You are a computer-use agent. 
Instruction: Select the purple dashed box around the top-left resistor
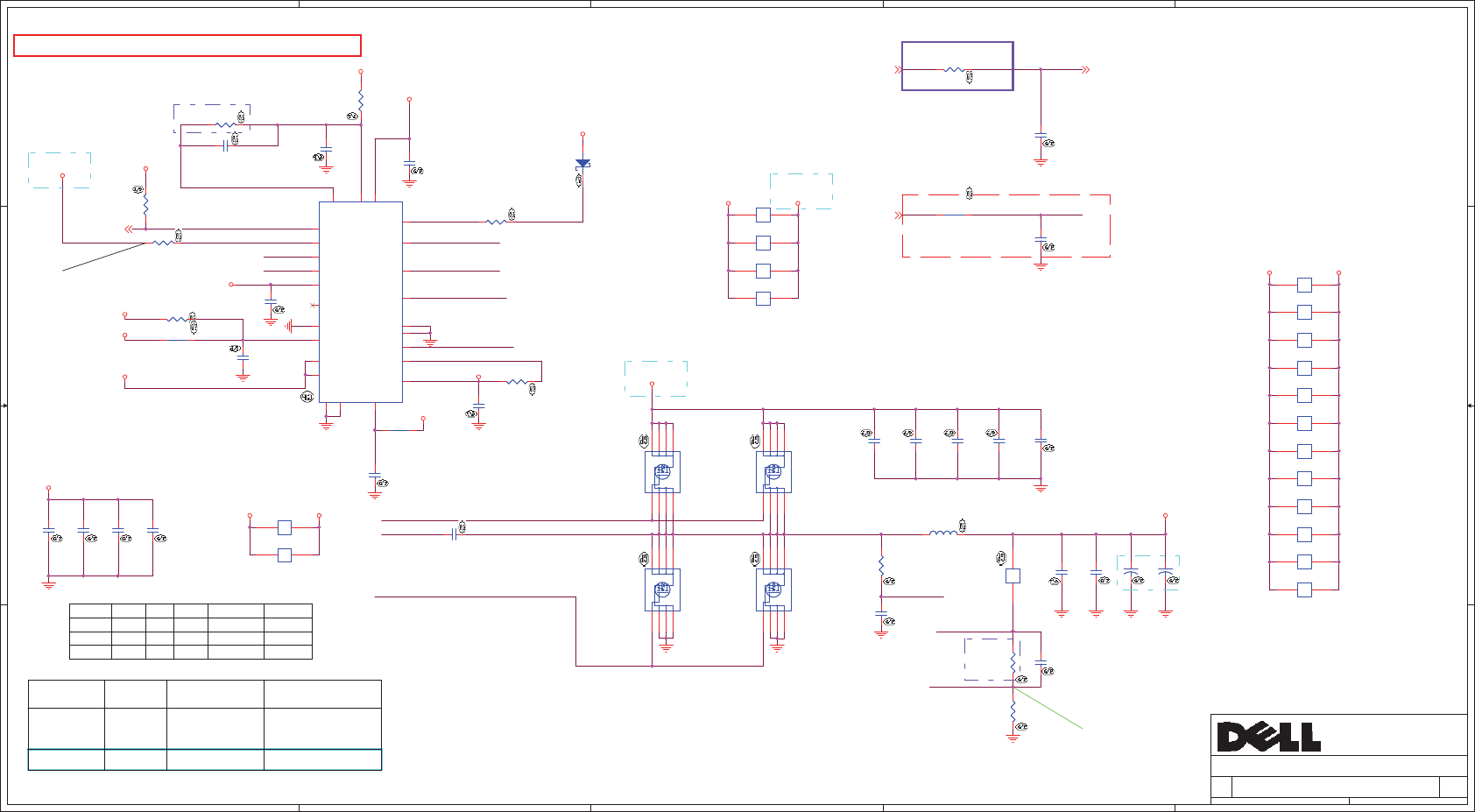[x=212, y=119]
